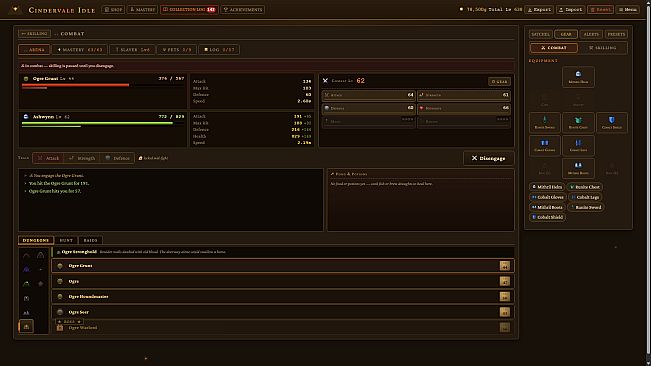Open the Menu dropdown in header
The width and height of the screenshot is (651, 366).
(x=628, y=9)
